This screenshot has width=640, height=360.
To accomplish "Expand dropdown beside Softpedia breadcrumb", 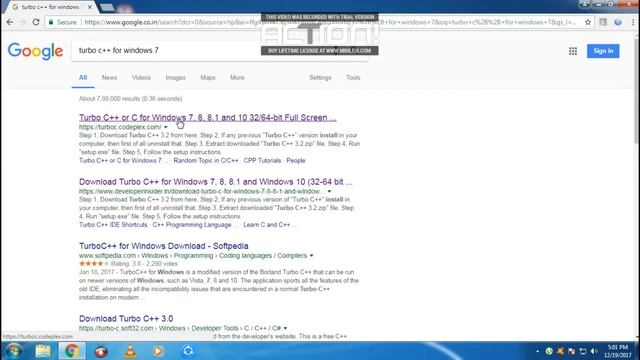I will point(311,256).
